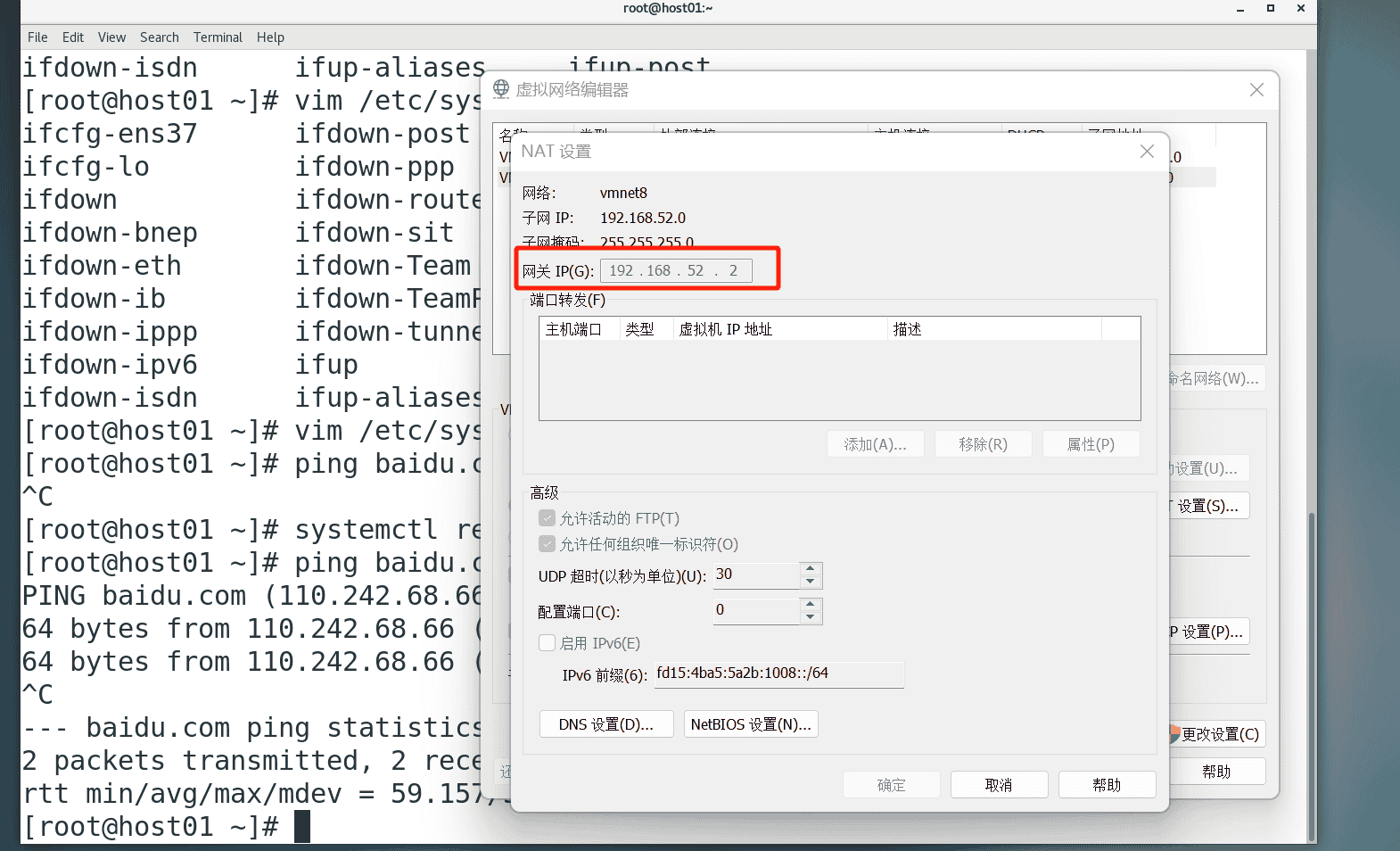Enable the 启用 IPv6 checkbox

548,642
